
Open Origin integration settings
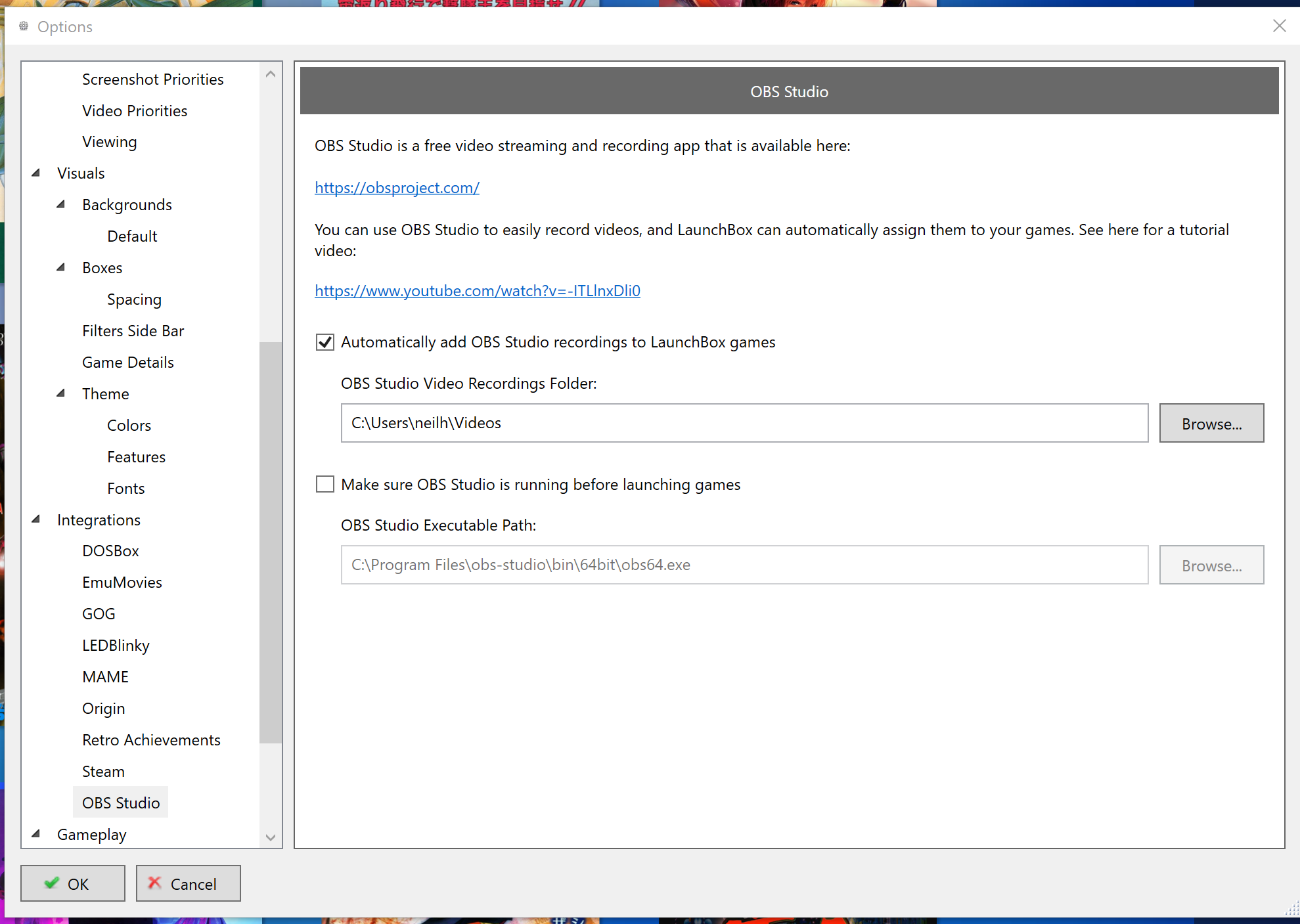pyautogui.click(x=103, y=709)
